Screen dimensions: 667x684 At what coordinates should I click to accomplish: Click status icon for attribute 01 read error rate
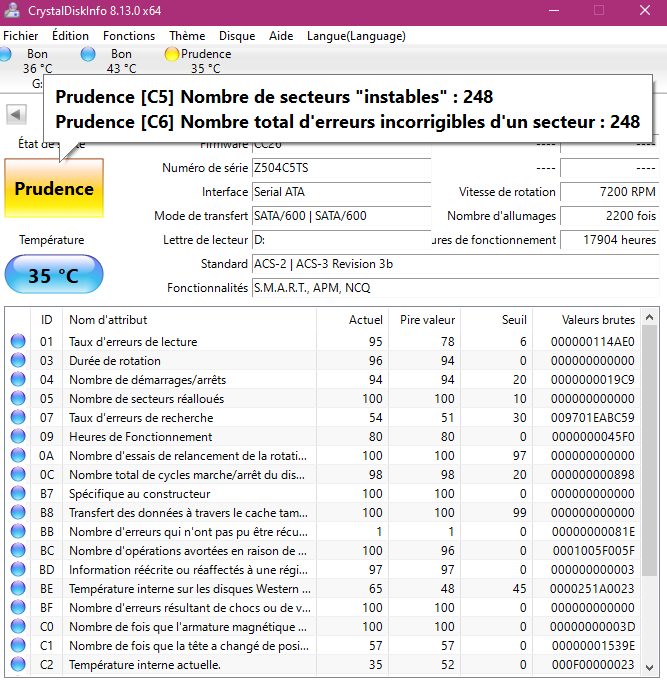[18, 342]
